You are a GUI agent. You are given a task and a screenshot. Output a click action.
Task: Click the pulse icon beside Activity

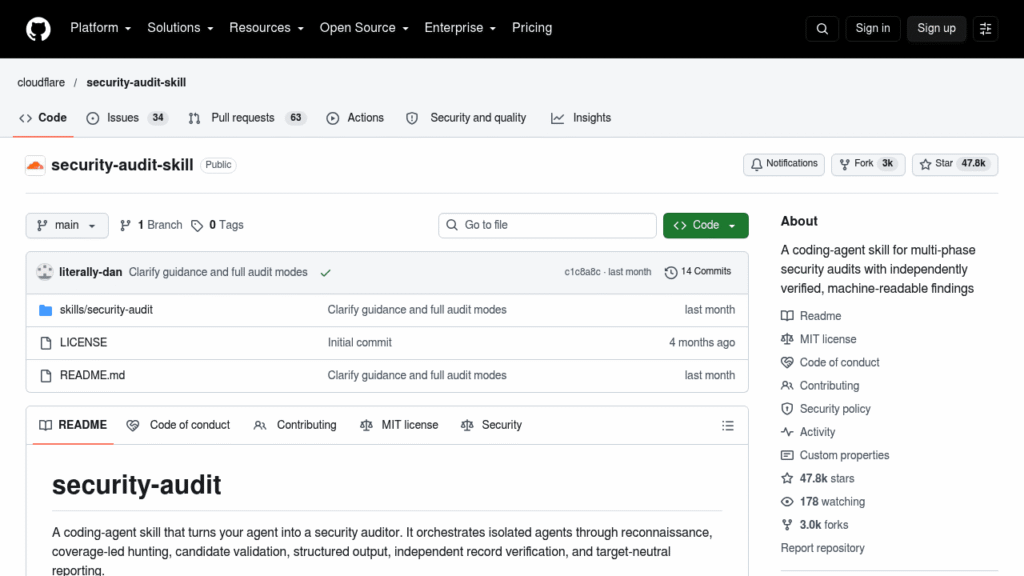coord(787,432)
